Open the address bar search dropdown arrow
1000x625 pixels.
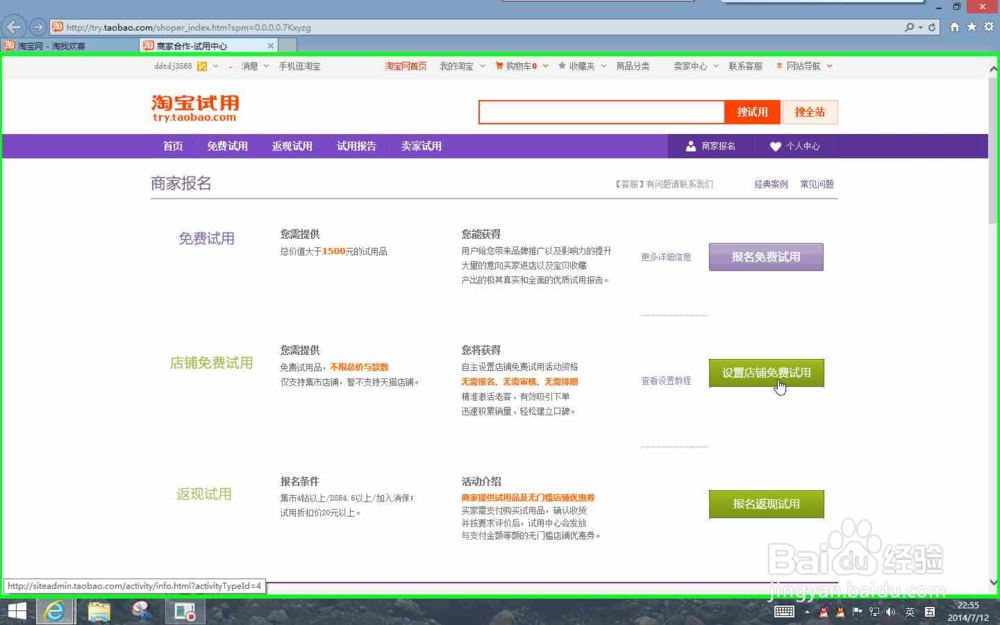tap(920, 27)
